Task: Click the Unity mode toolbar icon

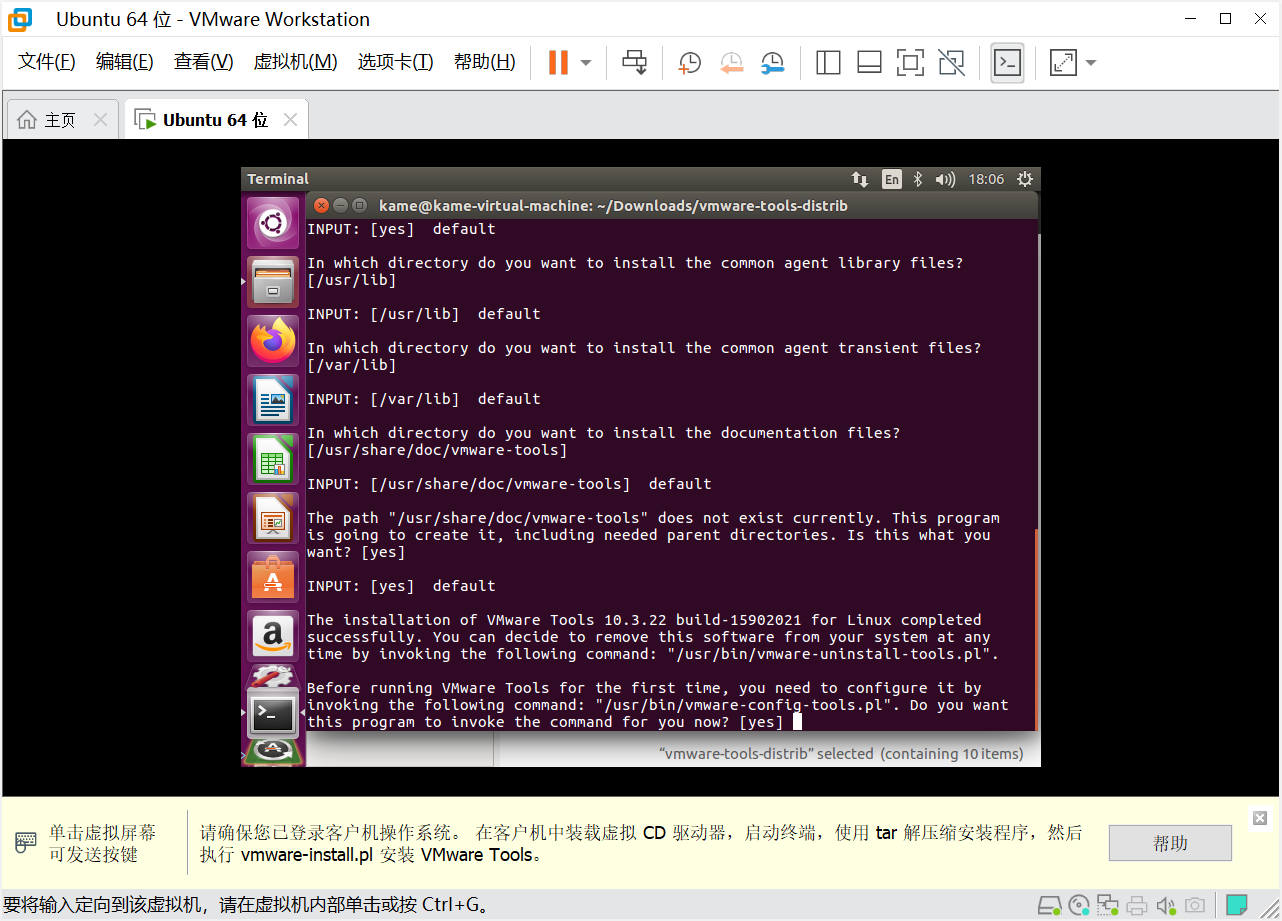Action: pos(952,63)
